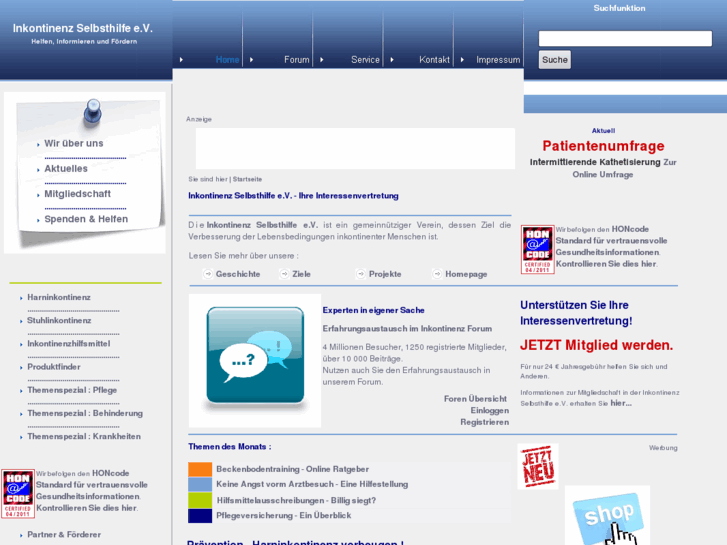Click the forum chat bubbles image

(x=255, y=360)
